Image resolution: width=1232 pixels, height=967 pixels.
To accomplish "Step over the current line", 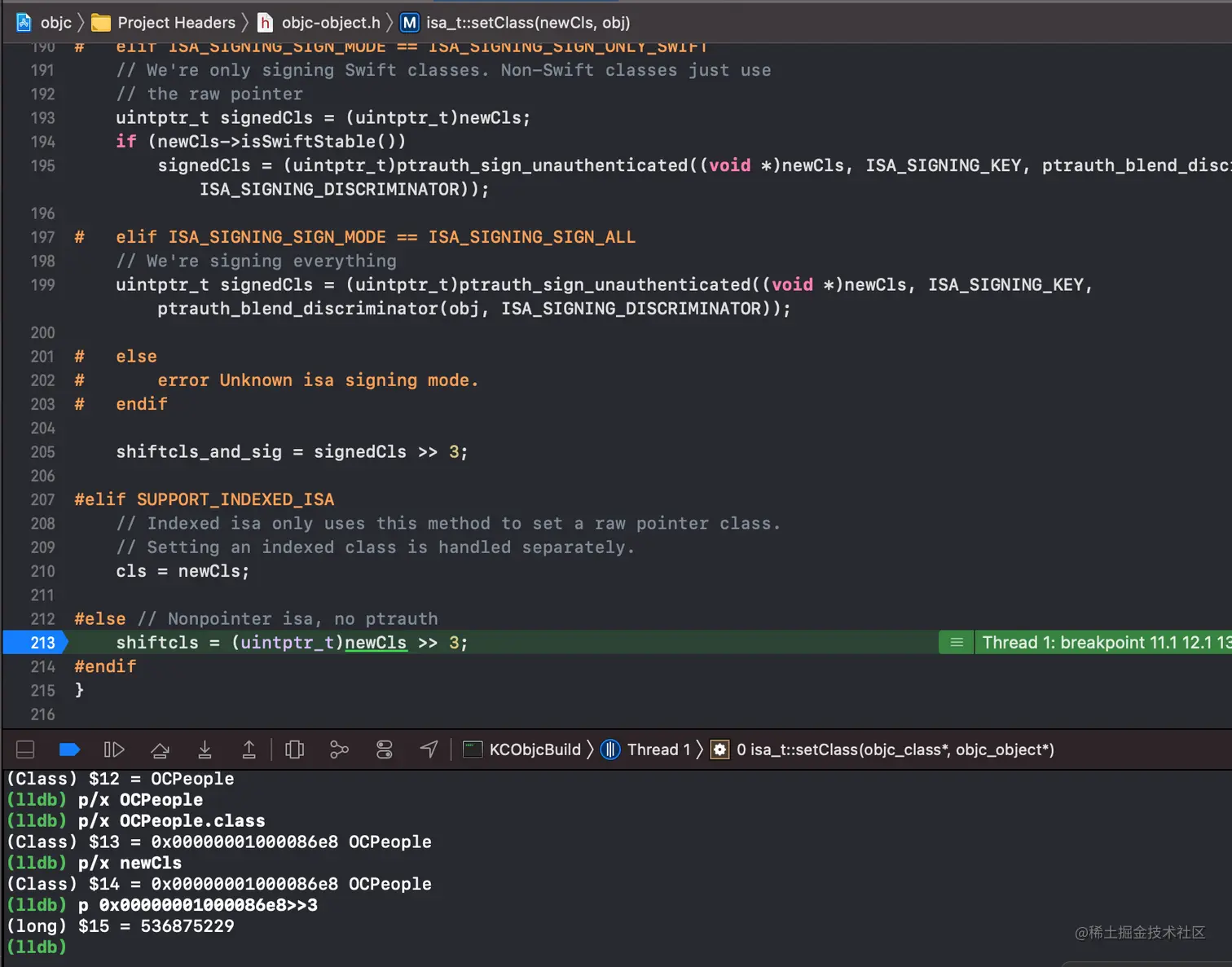I will [x=161, y=749].
